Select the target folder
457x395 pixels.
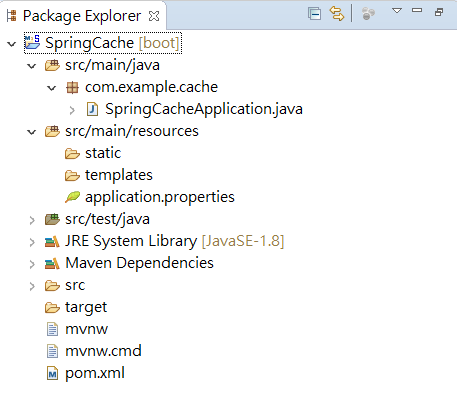coord(76,307)
